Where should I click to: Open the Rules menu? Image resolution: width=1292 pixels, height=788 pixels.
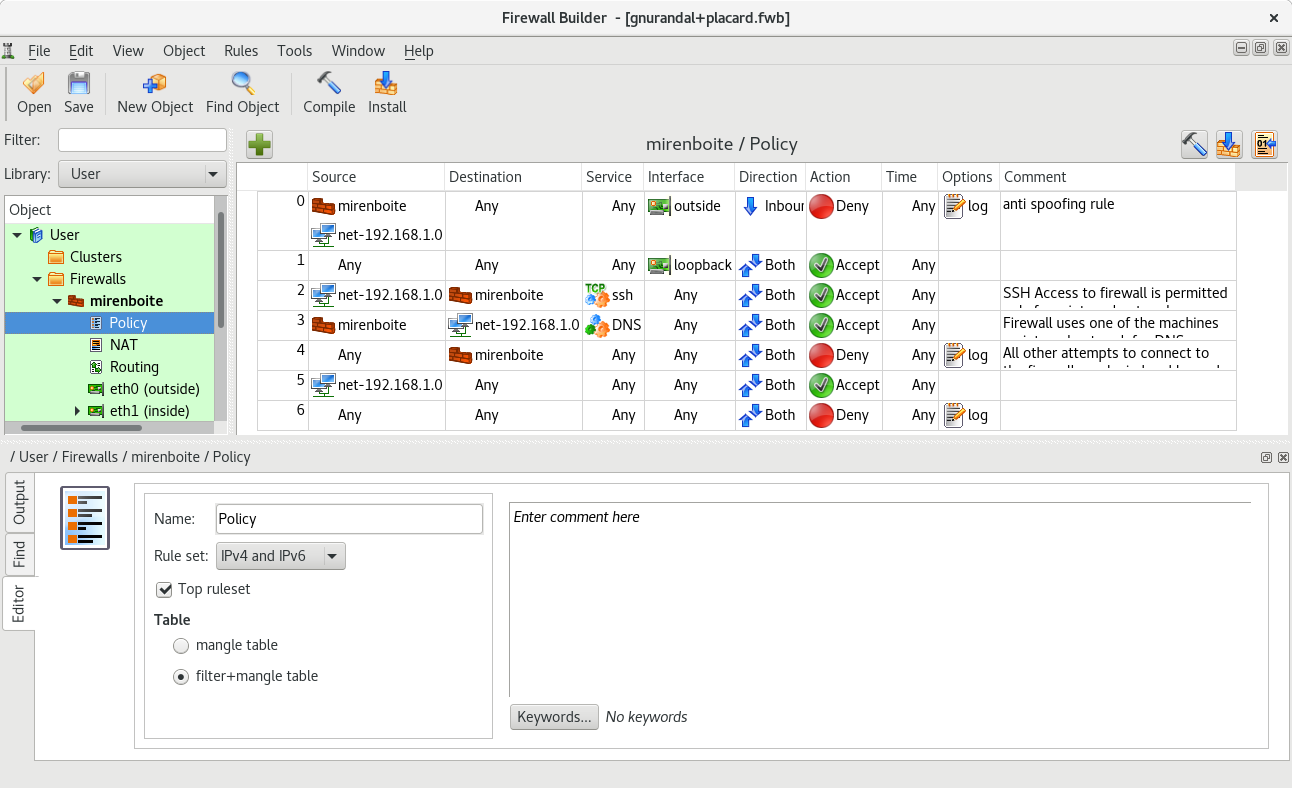click(x=240, y=51)
